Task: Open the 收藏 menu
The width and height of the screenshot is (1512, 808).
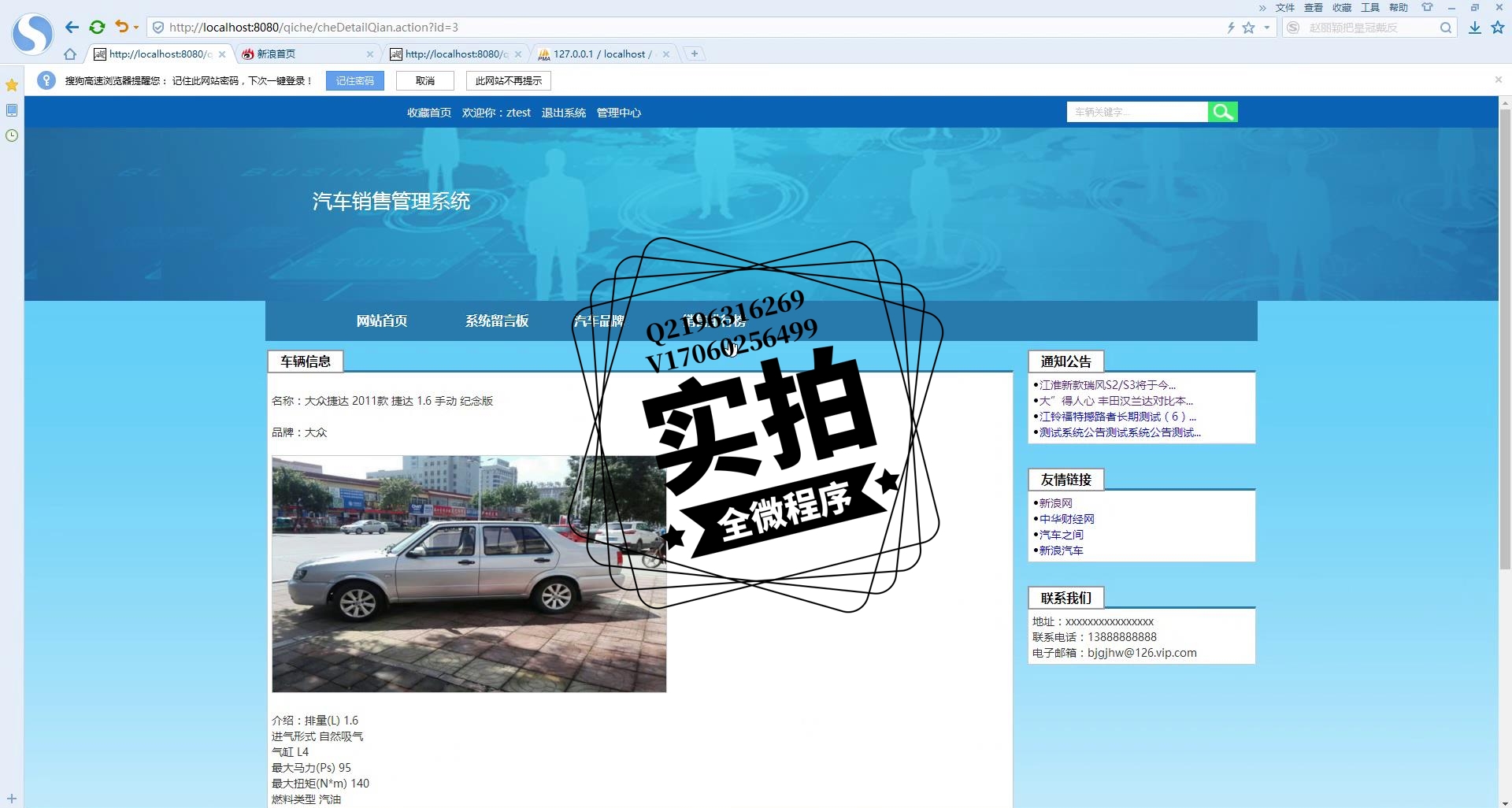Action: (1342, 8)
